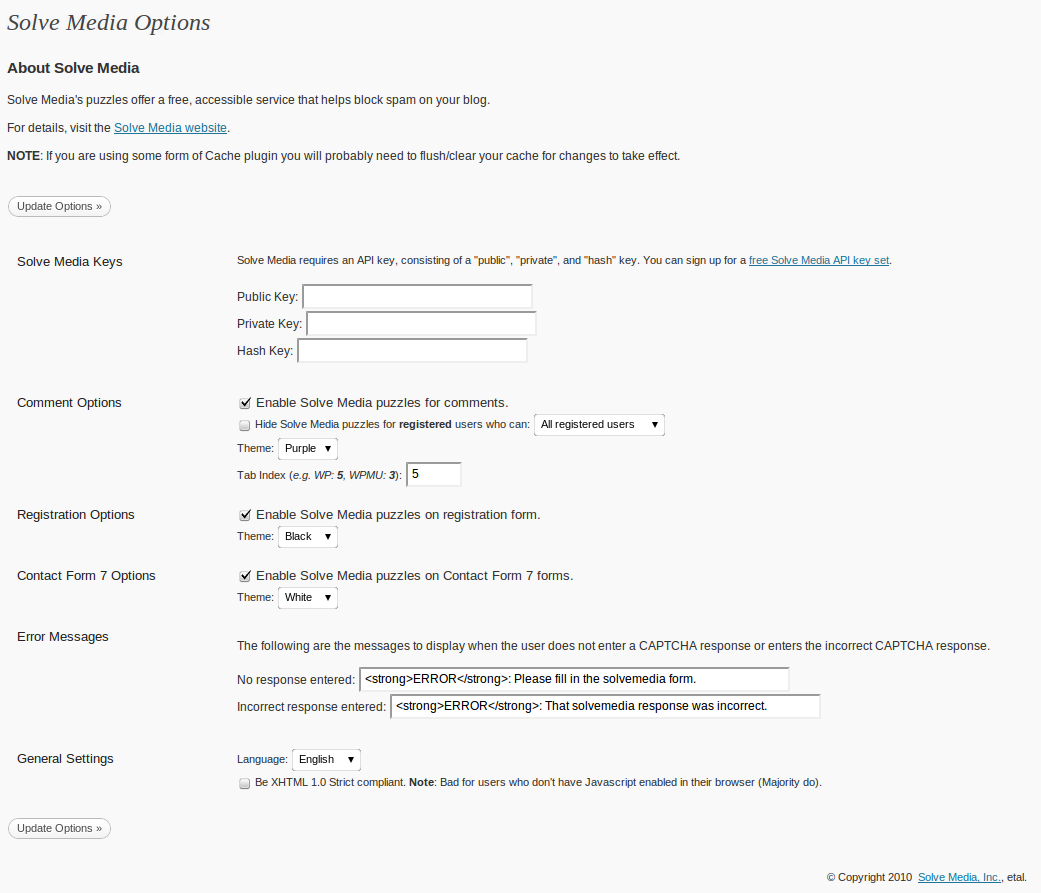
Task: Open the English language dropdown
Action: (326, 760)
